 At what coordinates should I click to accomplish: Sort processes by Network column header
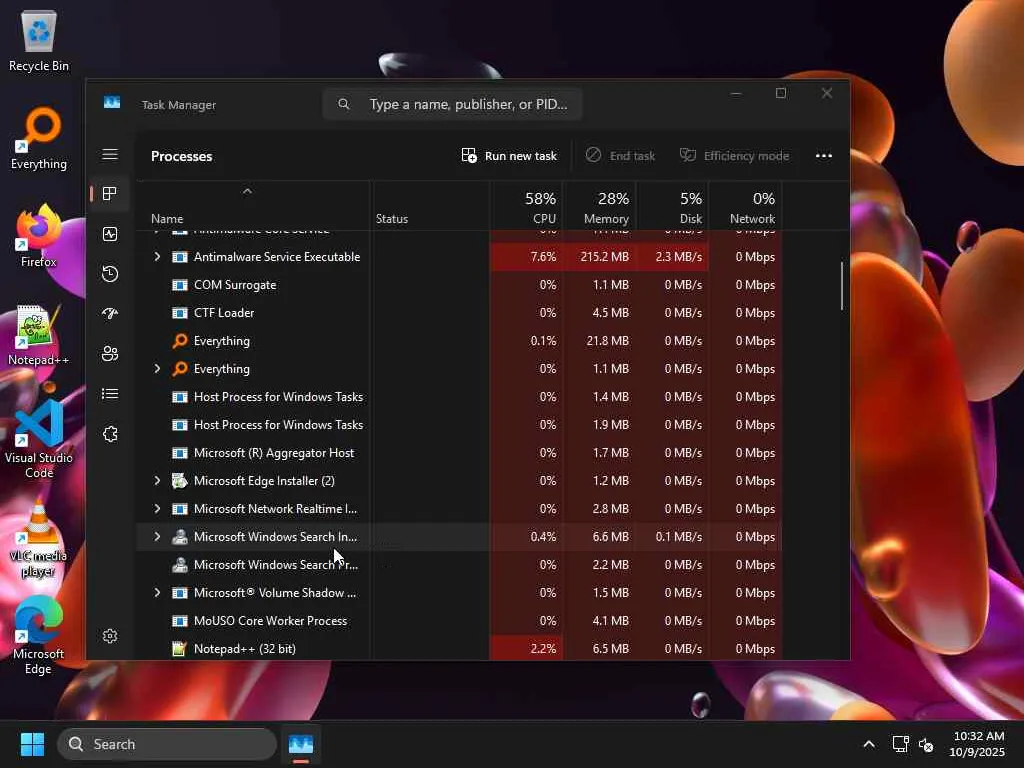point(745,206)
